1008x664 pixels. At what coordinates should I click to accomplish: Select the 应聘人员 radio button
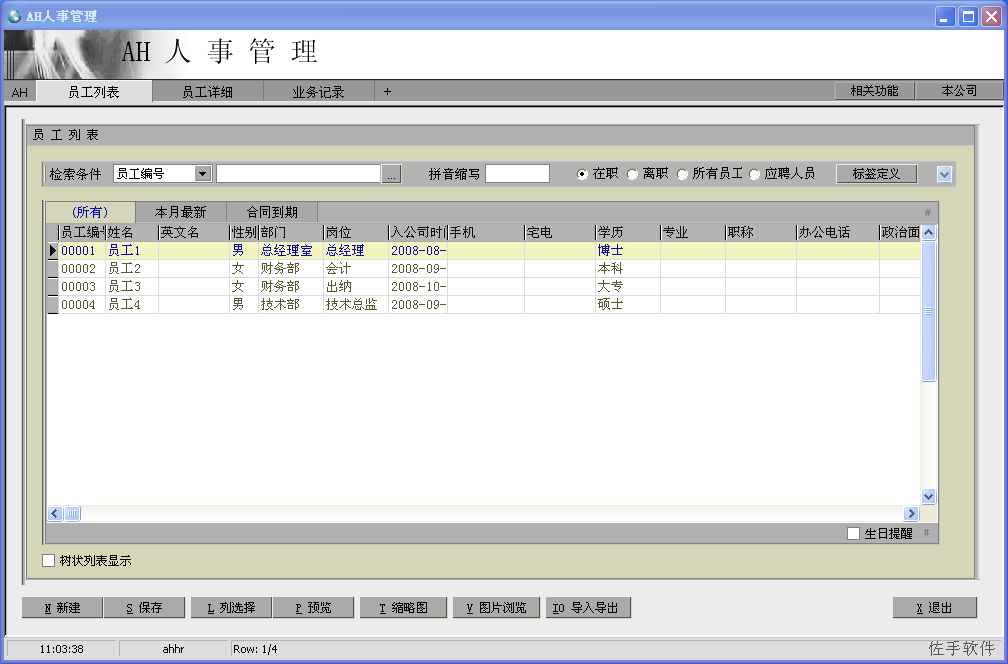tap(754, 174)
